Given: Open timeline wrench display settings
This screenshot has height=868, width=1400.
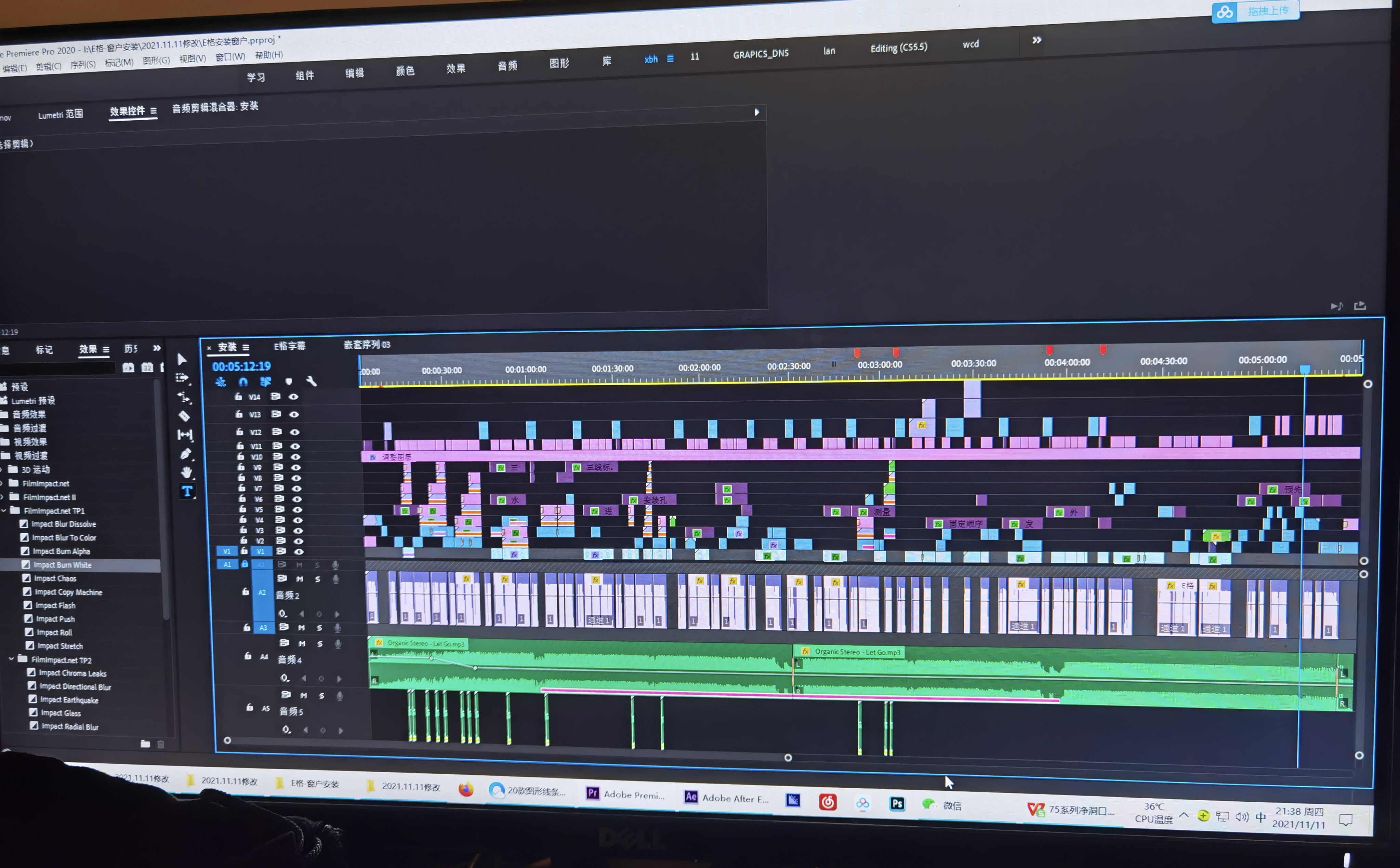Looking at the screenshot, I should 311,381.
